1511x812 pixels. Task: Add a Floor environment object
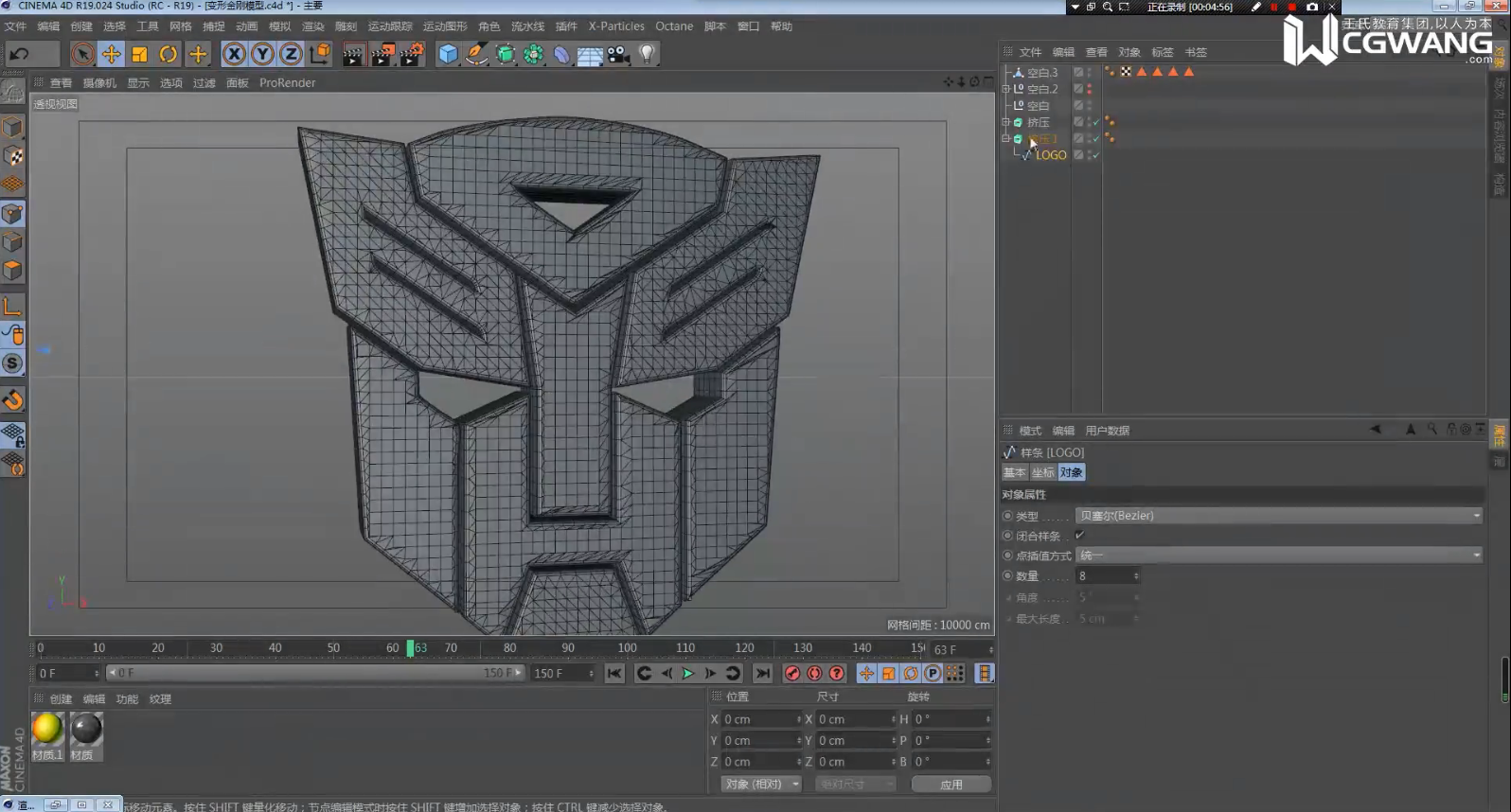coord(590,54)
